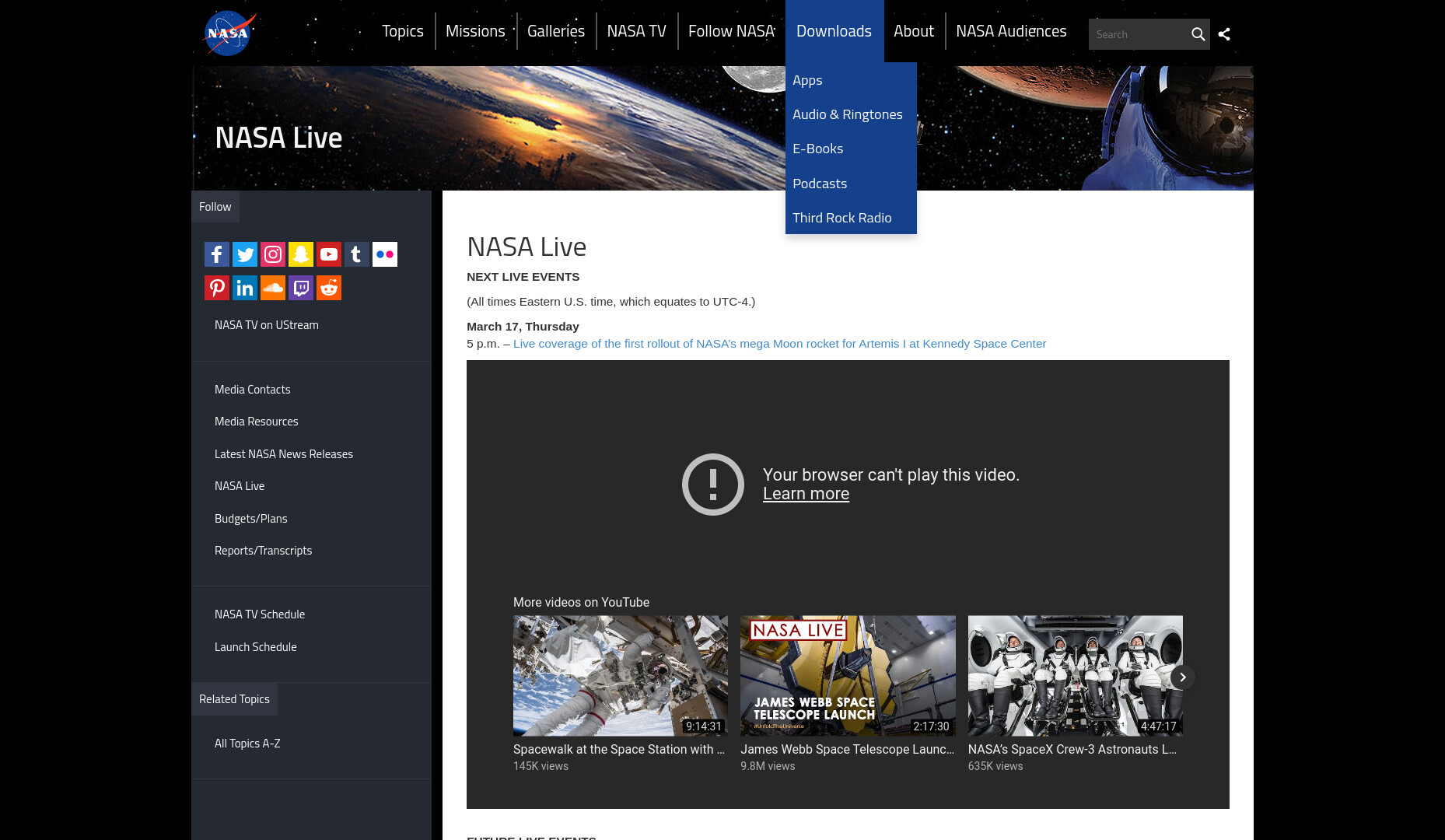Open NASA's LinkedIn icon

pos(245,288)
